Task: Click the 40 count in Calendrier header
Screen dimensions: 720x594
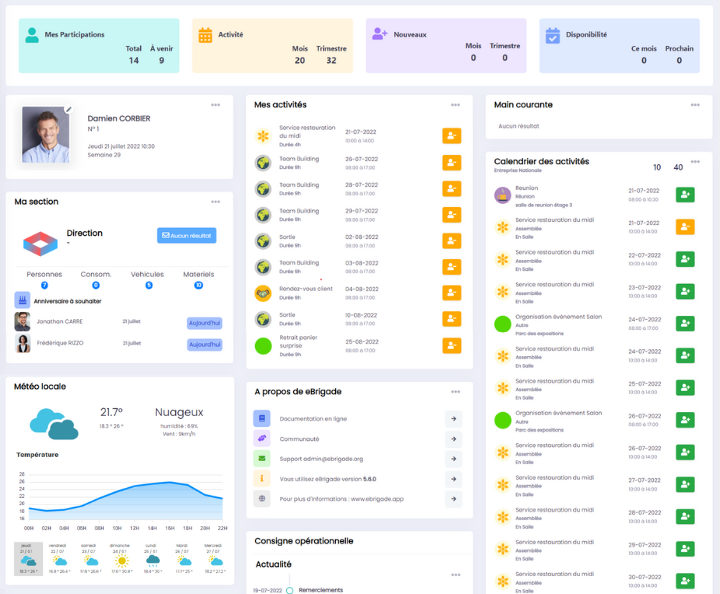Action: pyautogui.click(x=678, y=168)
